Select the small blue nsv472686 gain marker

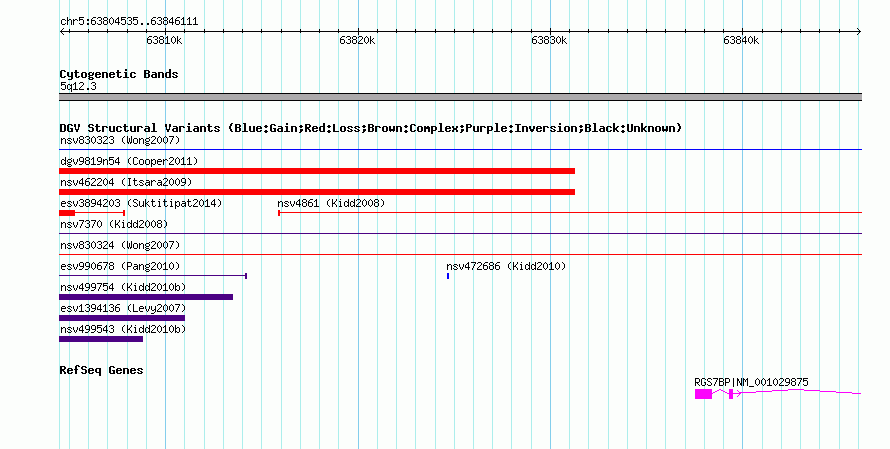pyautogui.click(x=448, y=276)
